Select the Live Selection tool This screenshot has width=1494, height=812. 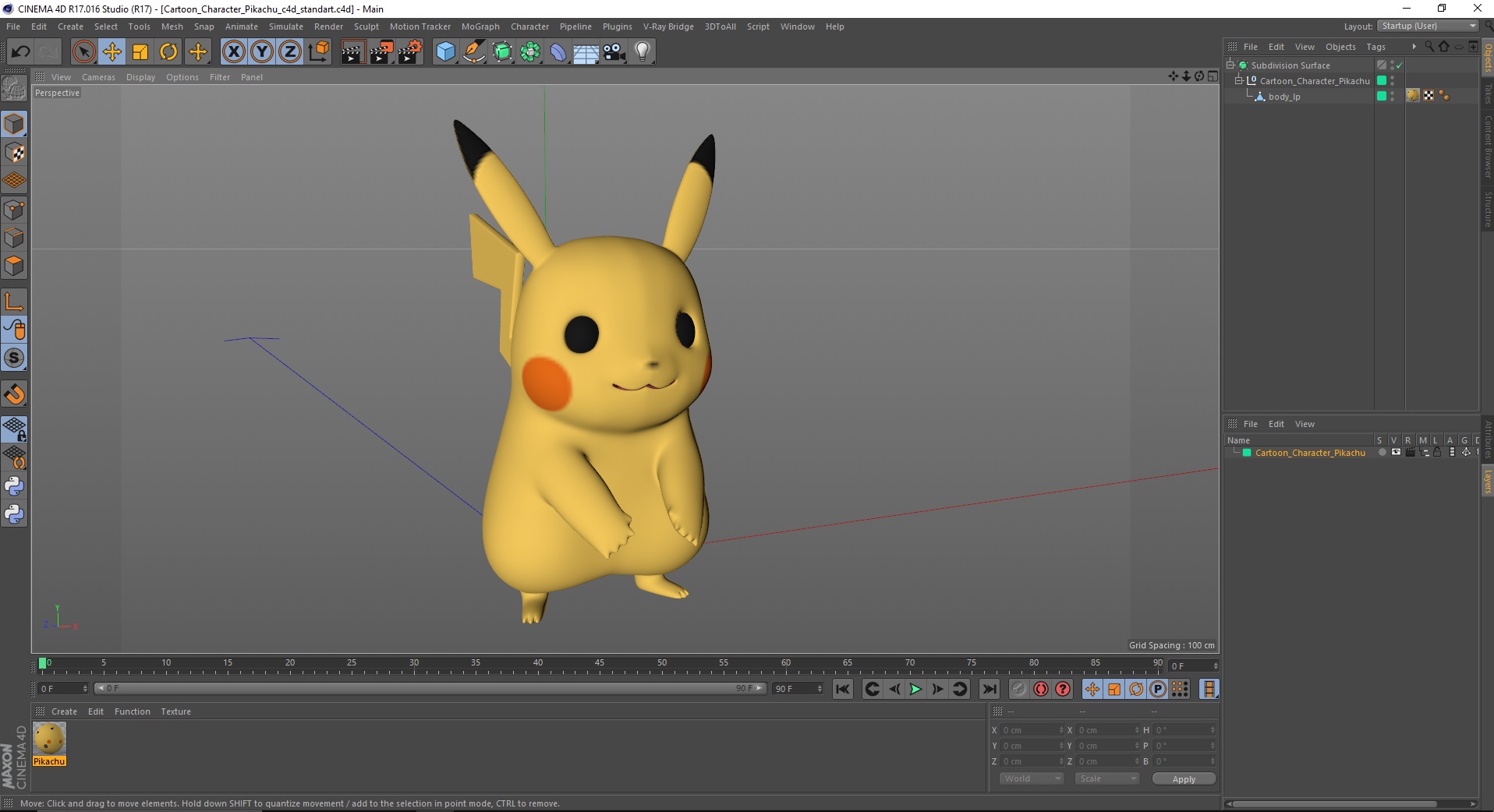(x=83, y=52)
